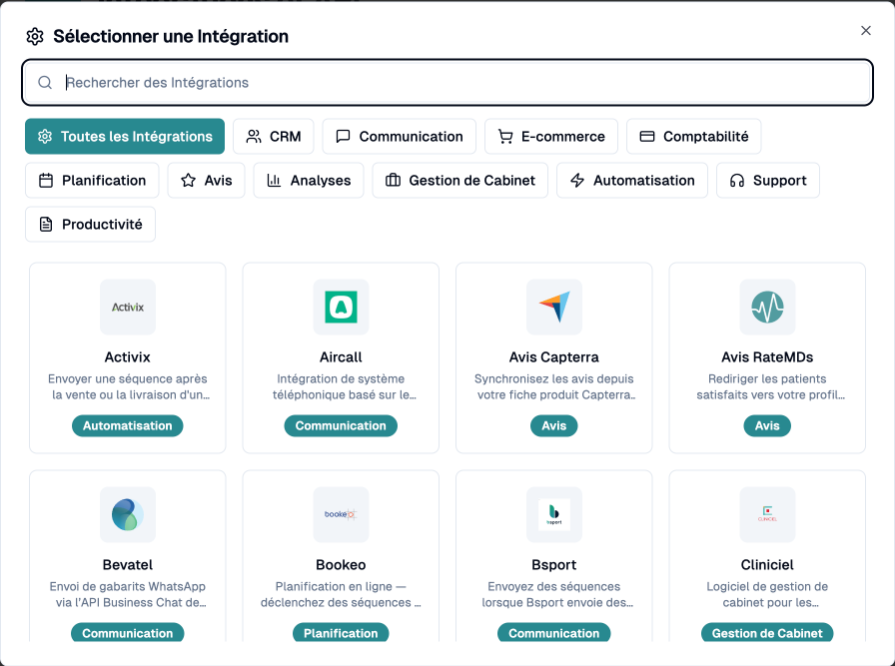Click description 'Intégration de système téléphonique'
The width and height of the screenshot is (895, 666).
pyautogui.click(x=343, y=387)
